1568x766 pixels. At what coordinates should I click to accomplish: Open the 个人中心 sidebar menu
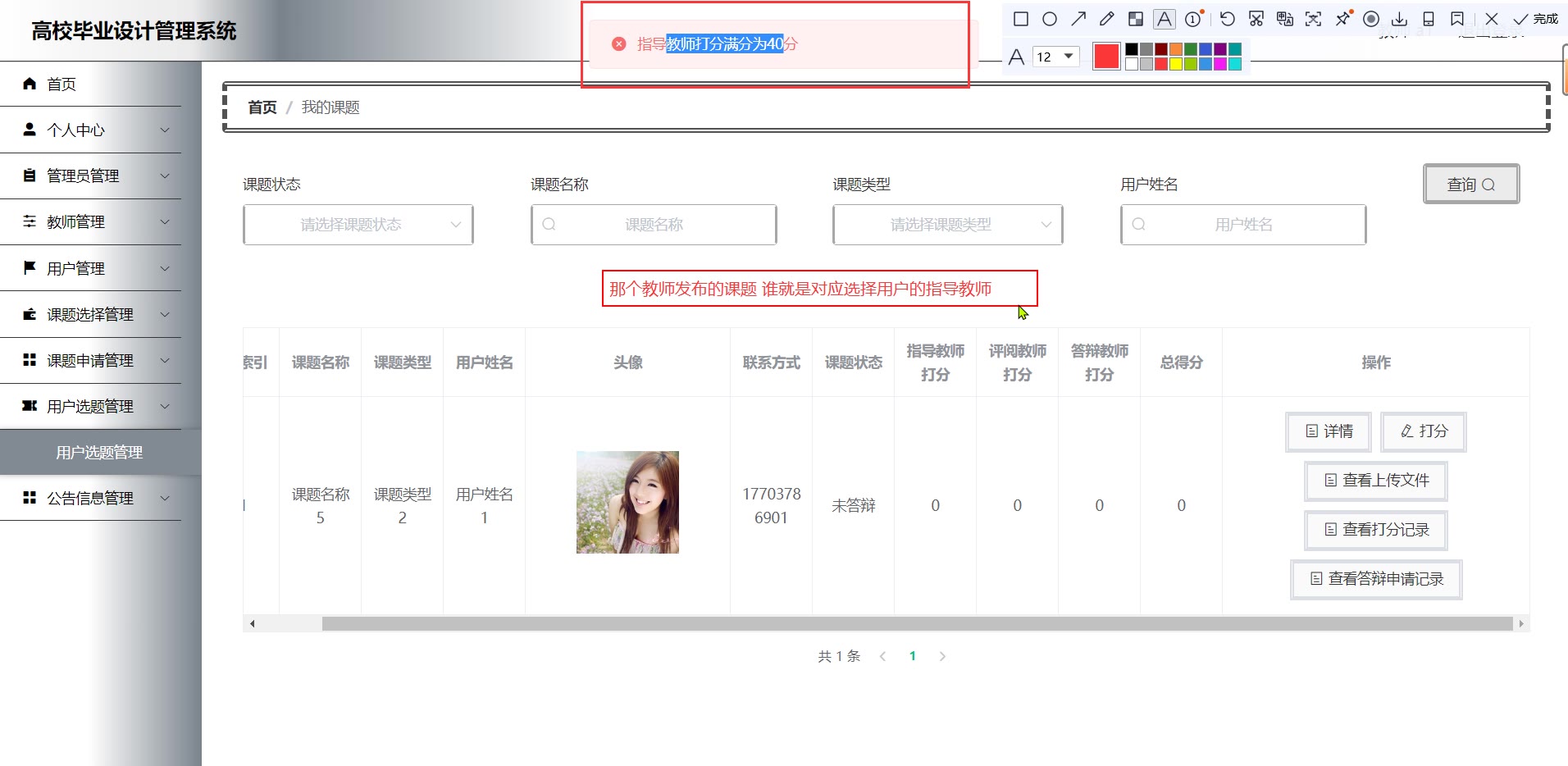click(x=90, y=130)
